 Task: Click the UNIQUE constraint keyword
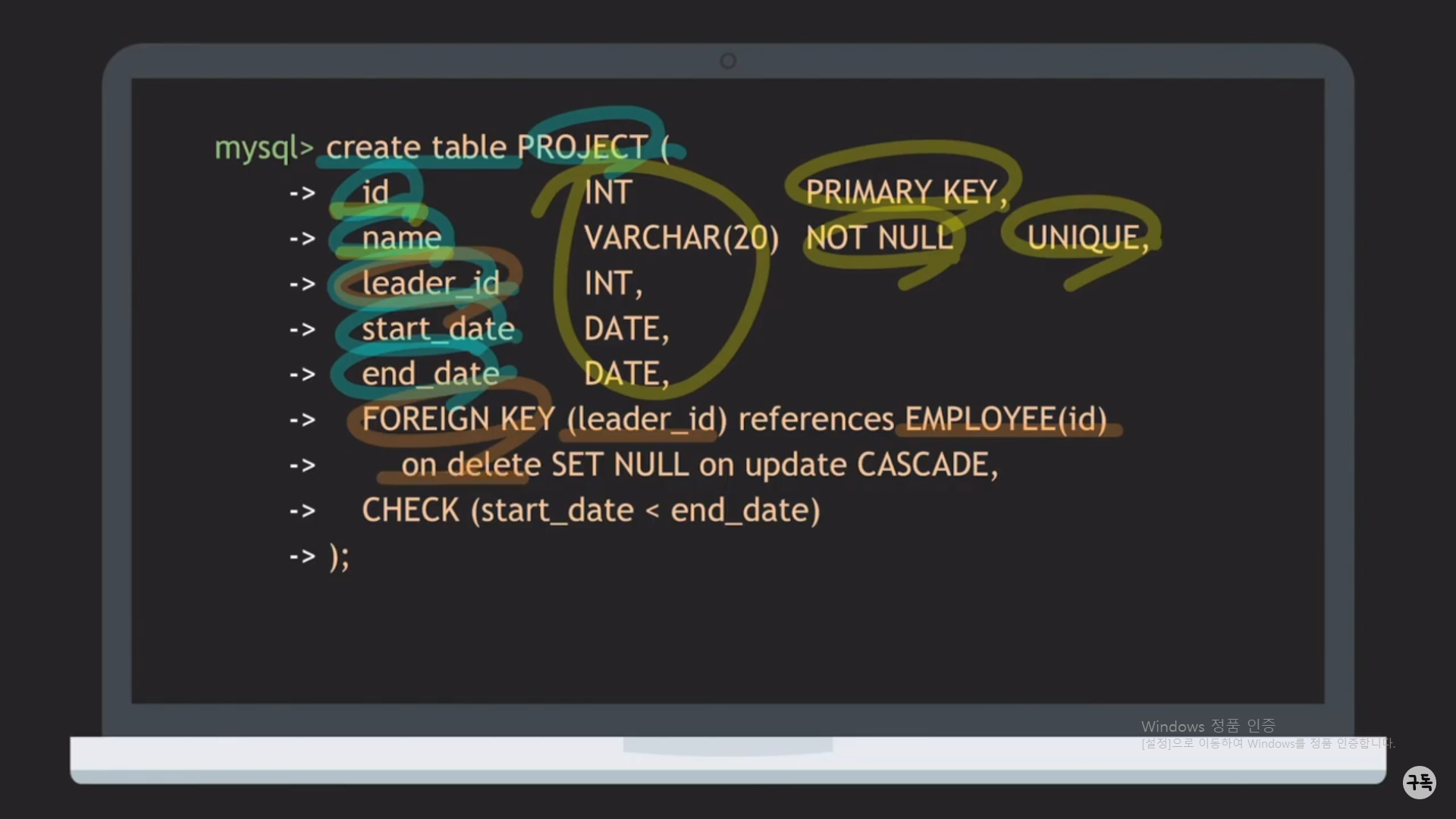click(1086, 238)
